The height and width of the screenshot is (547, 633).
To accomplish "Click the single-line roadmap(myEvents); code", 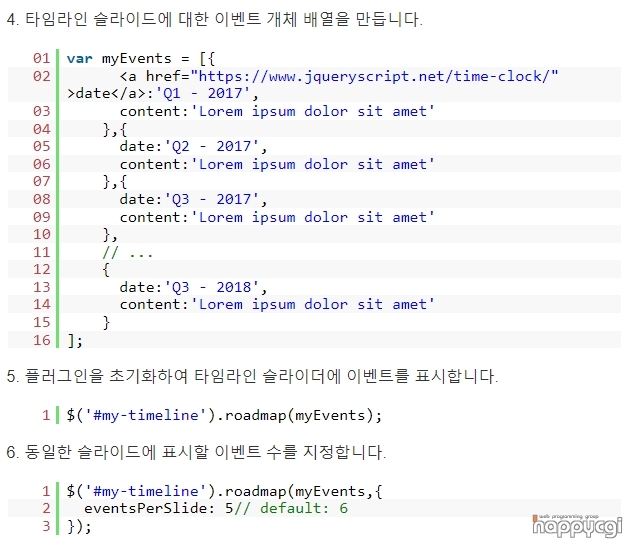I will tap(224, 415).
